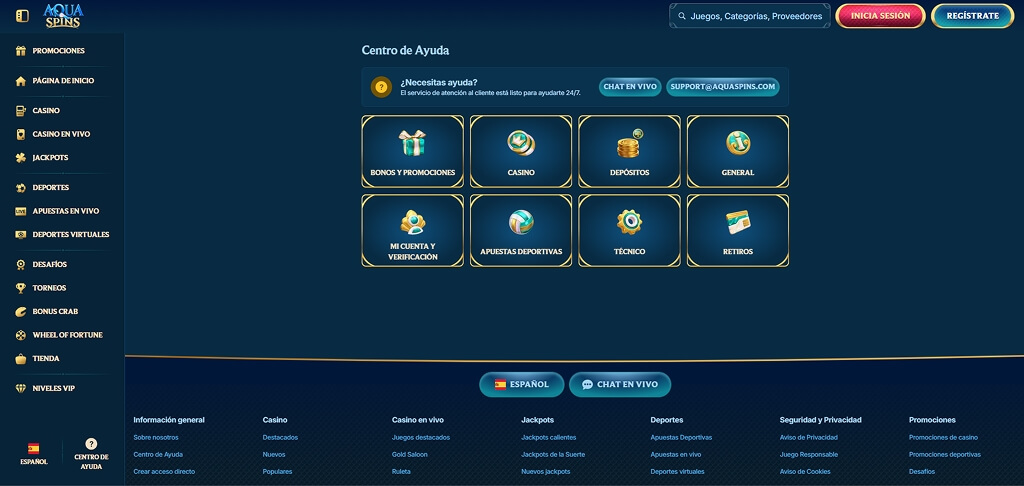Open Mi Cuenta y Verificación category
Image resolution: width=1024 pixels, height=486 pixels.
413,231
